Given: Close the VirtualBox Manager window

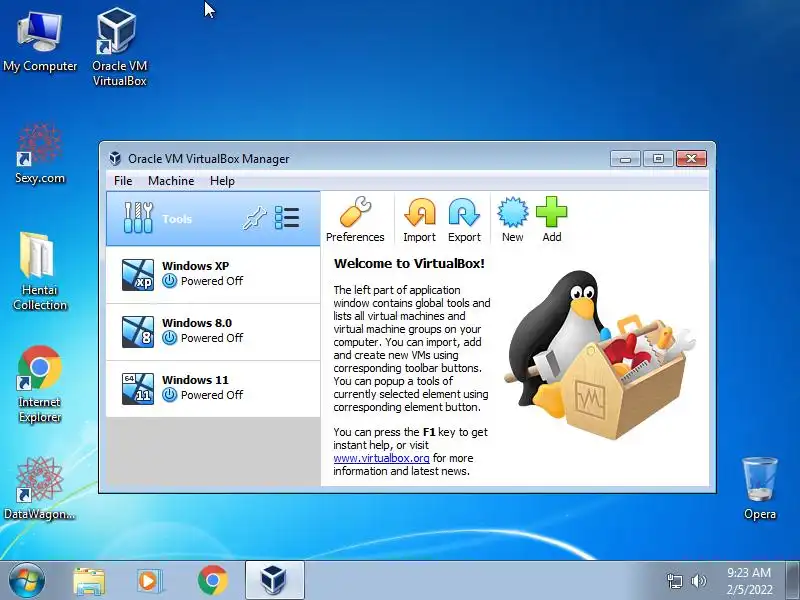Looking at the screenshot, I should tap(691, 159).
